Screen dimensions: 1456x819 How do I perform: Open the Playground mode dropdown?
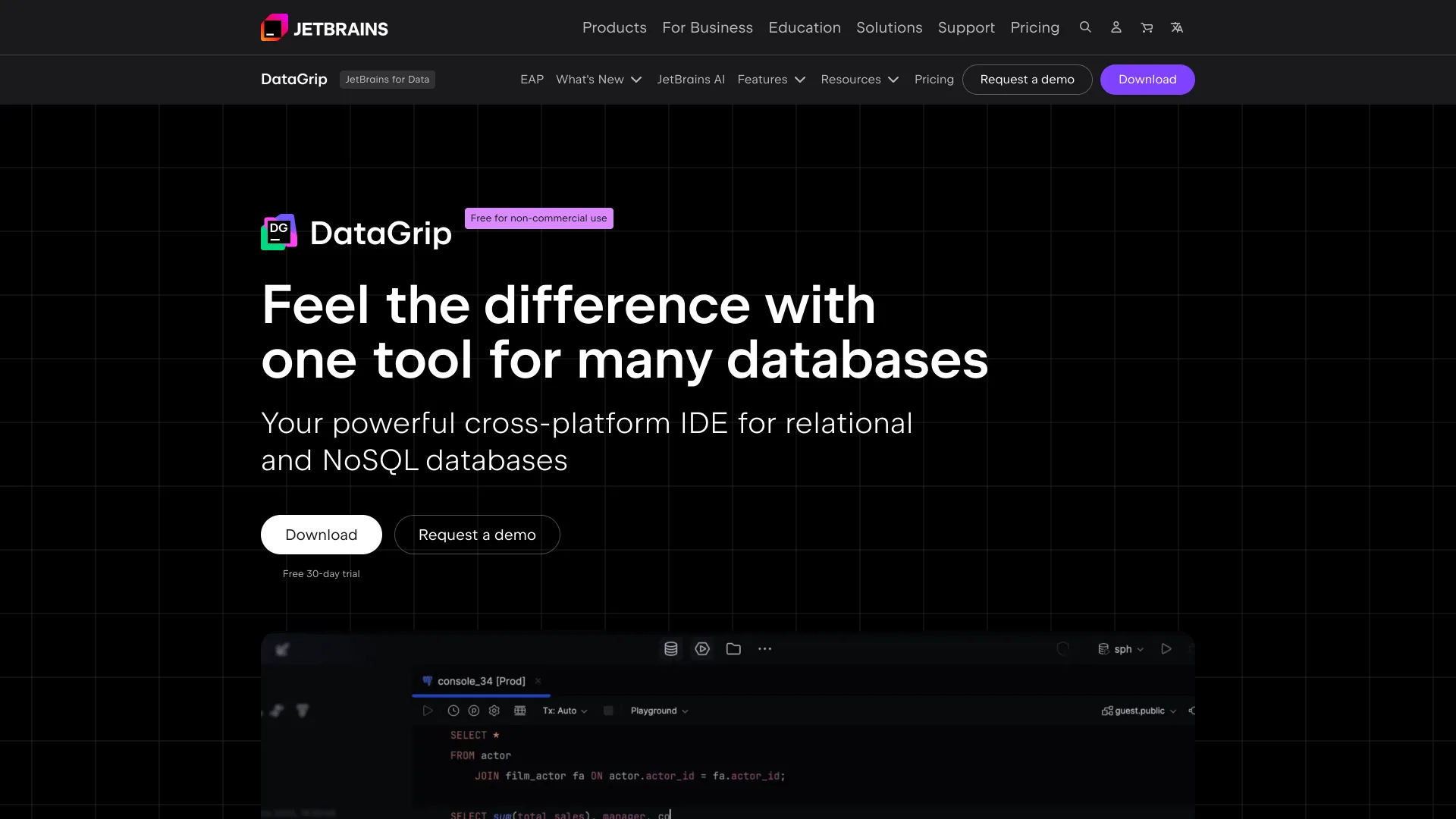659,711
